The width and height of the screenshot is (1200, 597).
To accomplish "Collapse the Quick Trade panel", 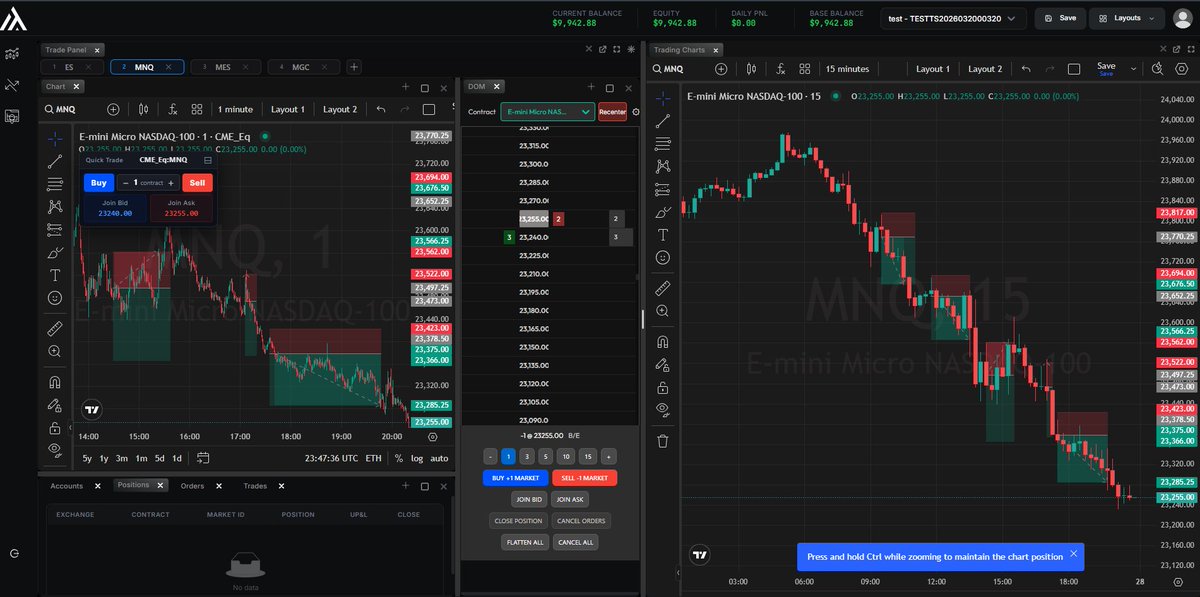I will pyautogui.click(x=207, y=159).
